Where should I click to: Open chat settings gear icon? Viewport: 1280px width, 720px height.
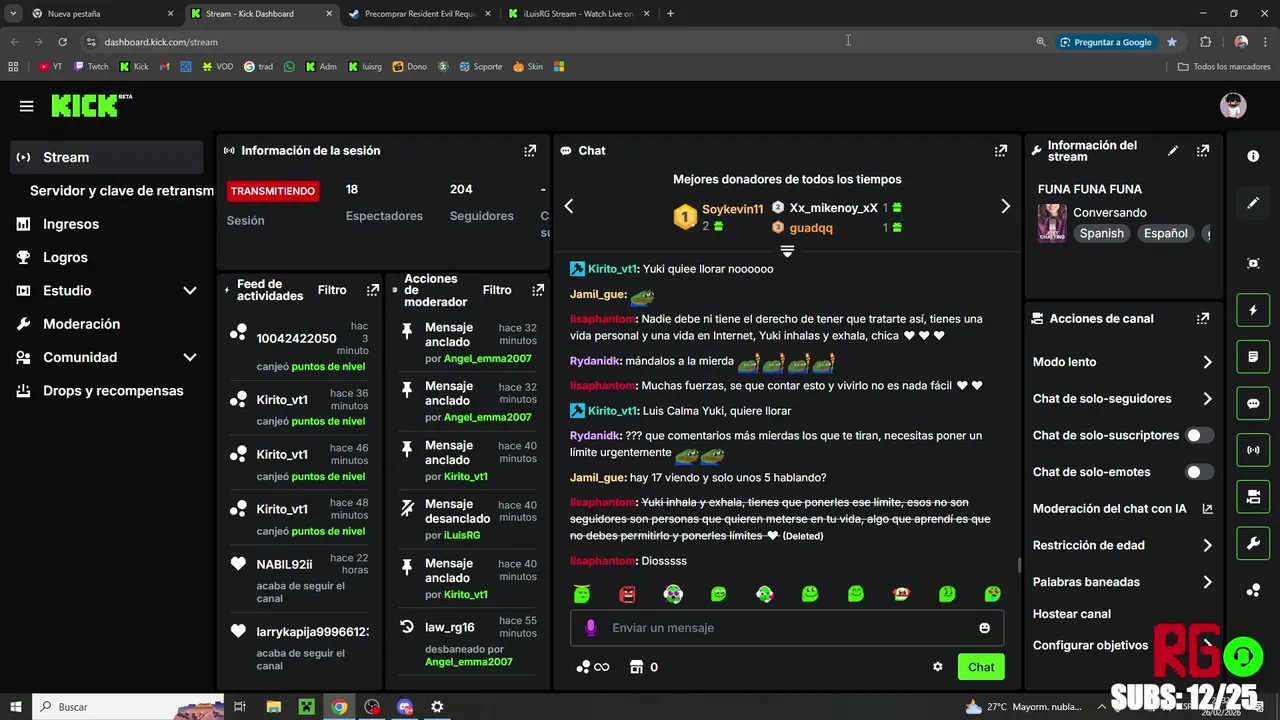coord(938,667)
